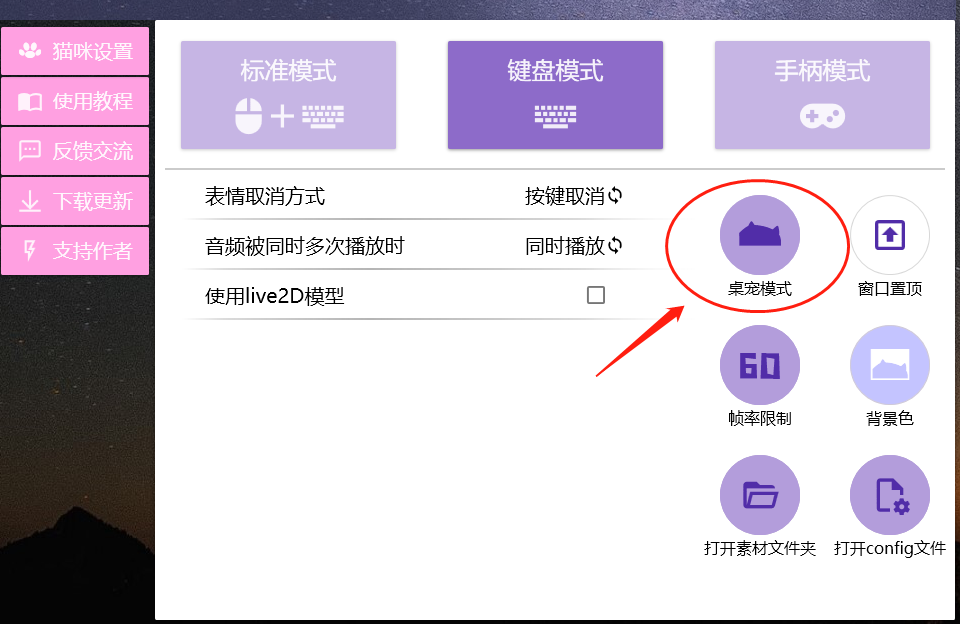
Task: Click the 窗口置顶 pin window icon
Action: [889, 233]
